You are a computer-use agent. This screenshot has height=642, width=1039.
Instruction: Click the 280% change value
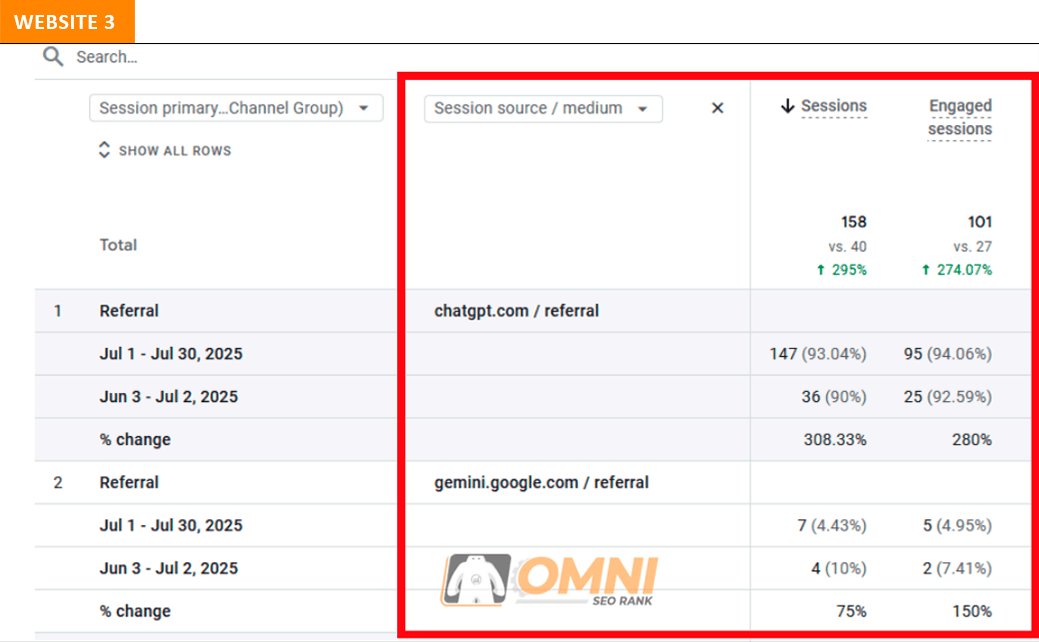coord(972,440)
